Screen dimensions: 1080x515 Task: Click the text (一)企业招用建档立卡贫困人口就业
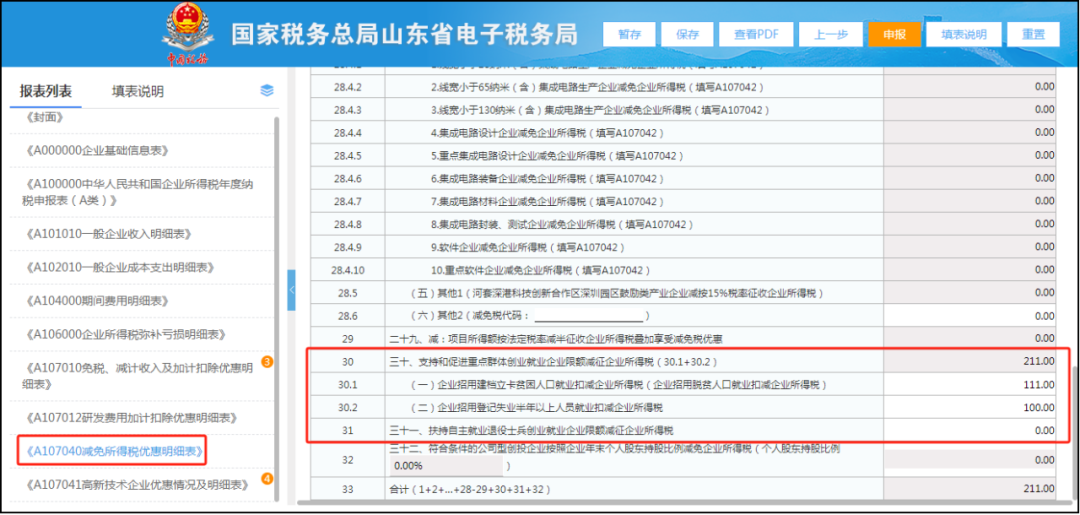pyautogui.click(x=619, y=384)
